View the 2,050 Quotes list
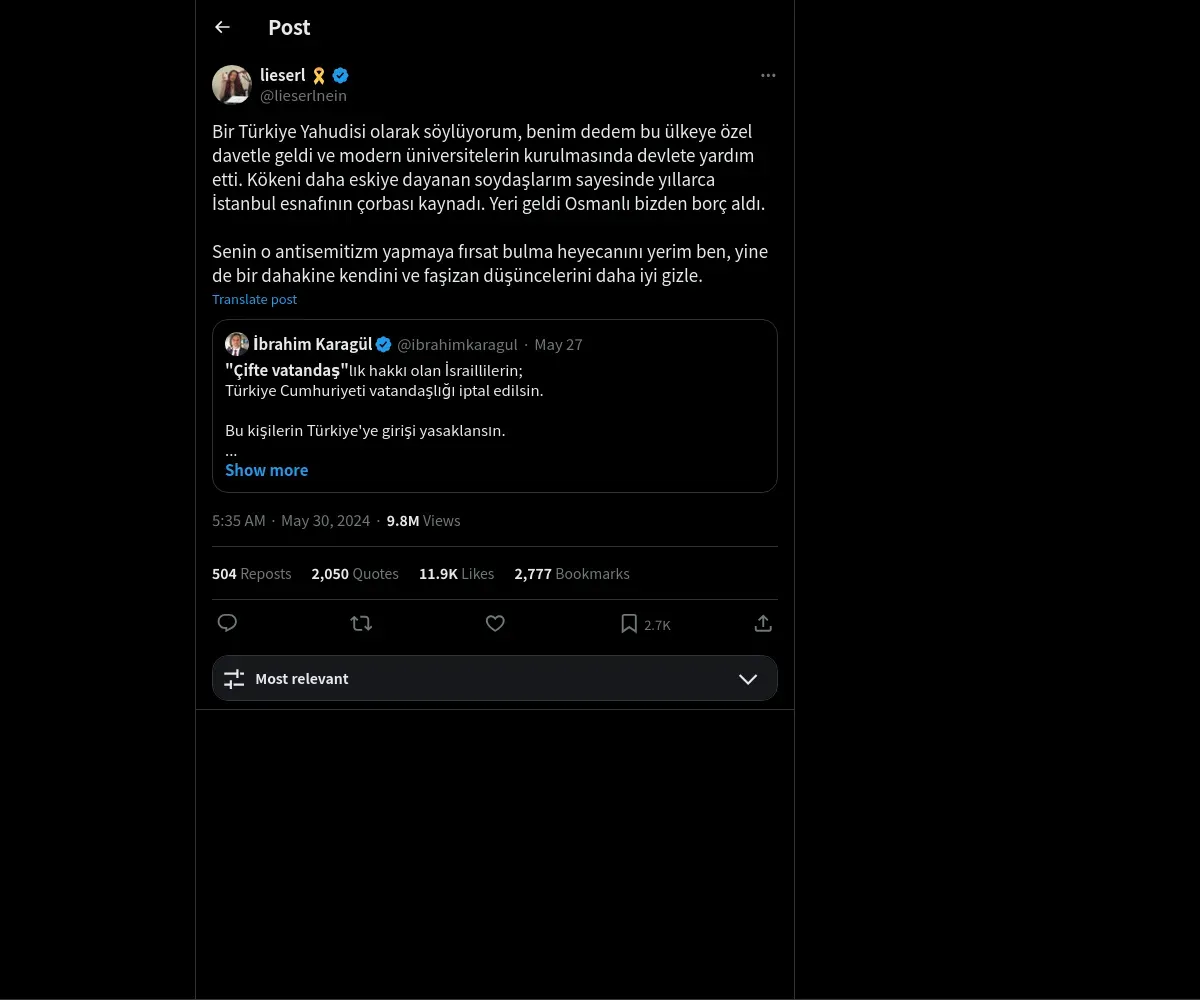The height and width of the screenshot is (1000, 1200). coord(355,574)
